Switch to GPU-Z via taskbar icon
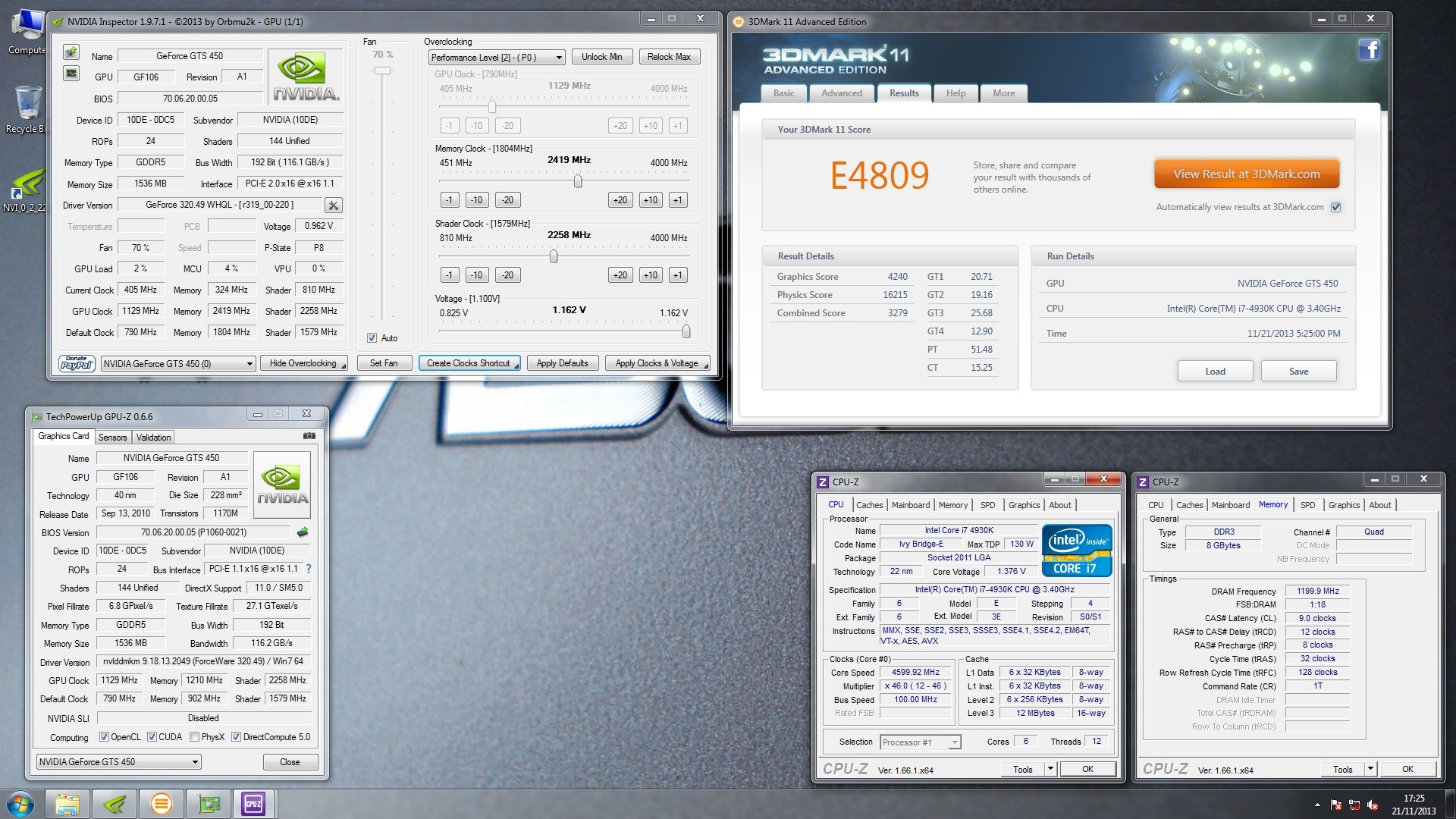The width and height of the screenshot is (1456, 819). tap(209, 804)
